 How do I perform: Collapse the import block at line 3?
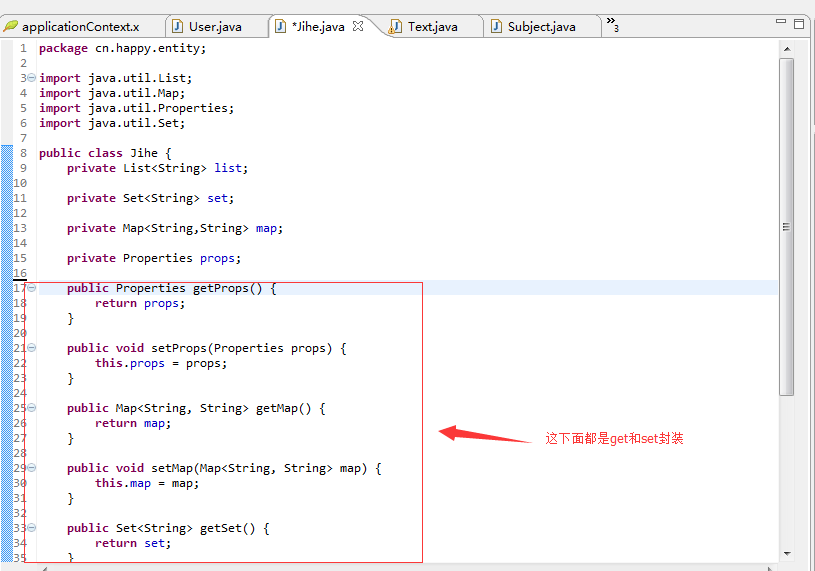point(32,77)
